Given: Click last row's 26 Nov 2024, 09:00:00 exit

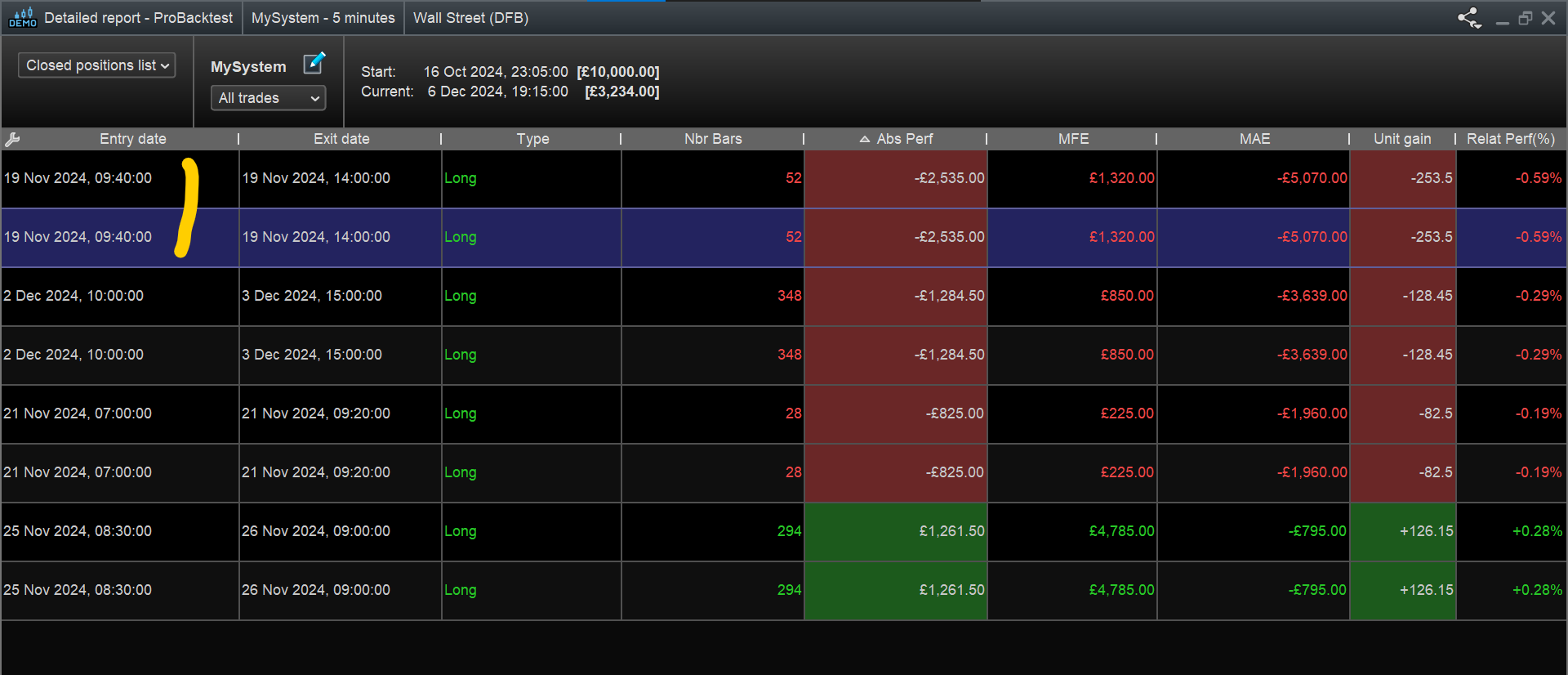Looking at the screenshot, I should (316, 590).
